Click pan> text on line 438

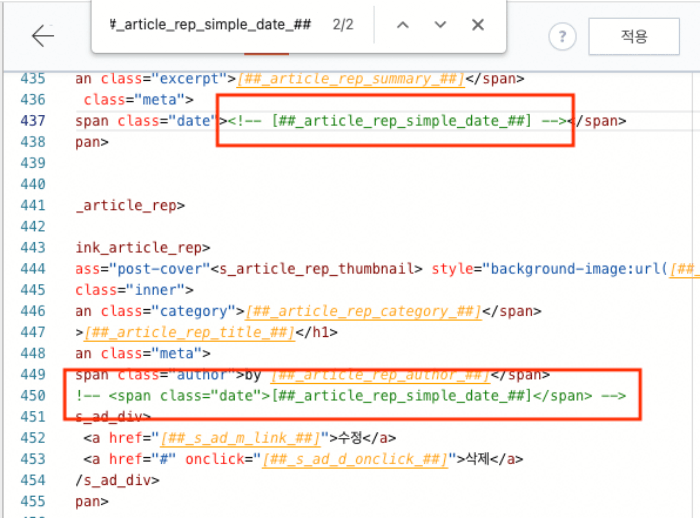pyautogui.click(x=92, y=142)
